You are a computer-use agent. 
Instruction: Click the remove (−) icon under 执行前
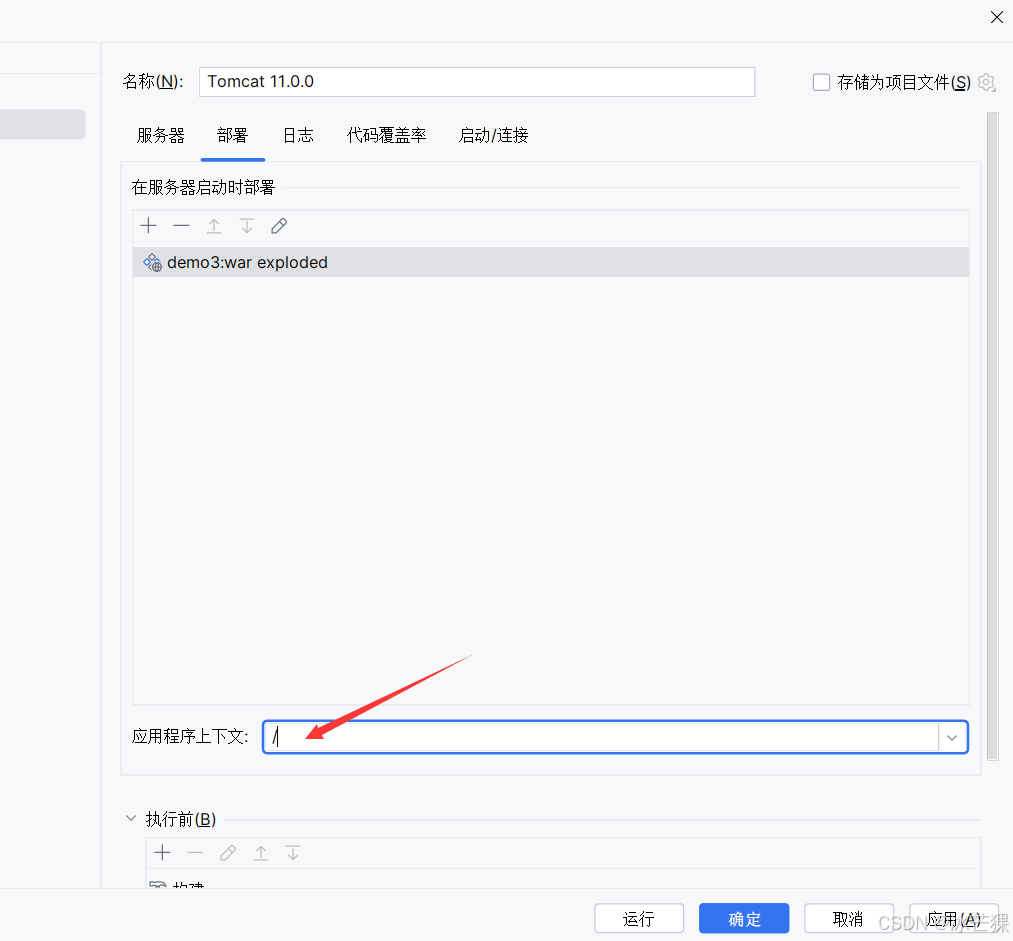[194, 852]
